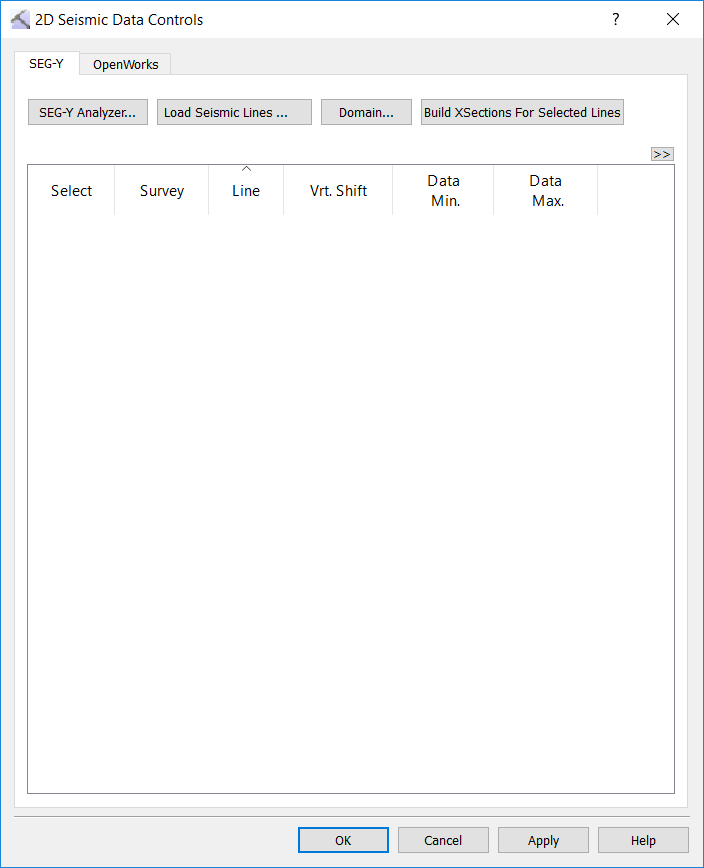Image resolution: width=704 pixels, height=868 pixels.
Task: Sort the table by Survey column
Action: point(161,191)
